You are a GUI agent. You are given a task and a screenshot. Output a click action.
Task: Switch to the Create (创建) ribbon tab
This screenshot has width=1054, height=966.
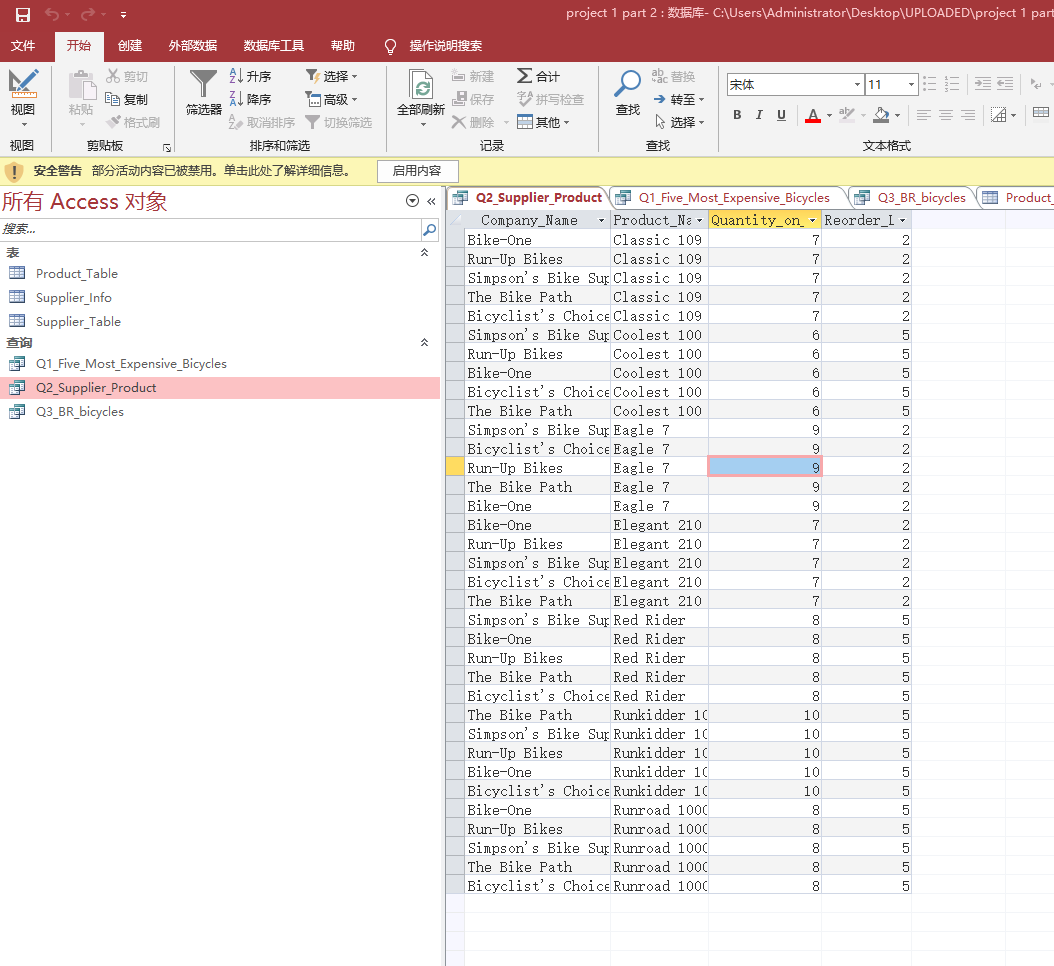[x=130, y=45]
